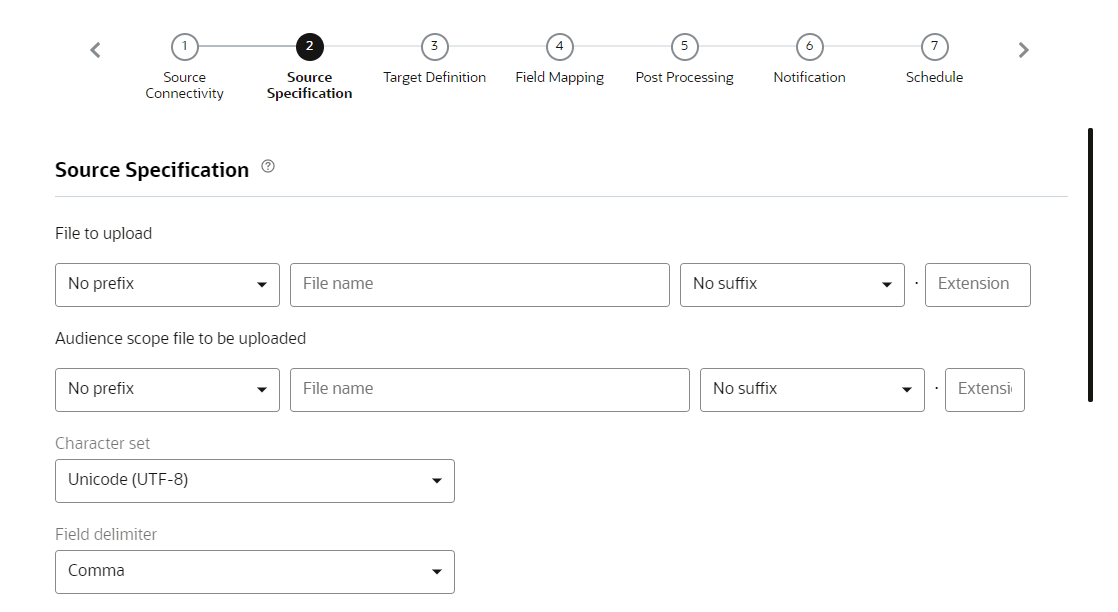1118x612 pixels.
Task: Go to step 1 Source Connectivity
Action: point(185,47)
